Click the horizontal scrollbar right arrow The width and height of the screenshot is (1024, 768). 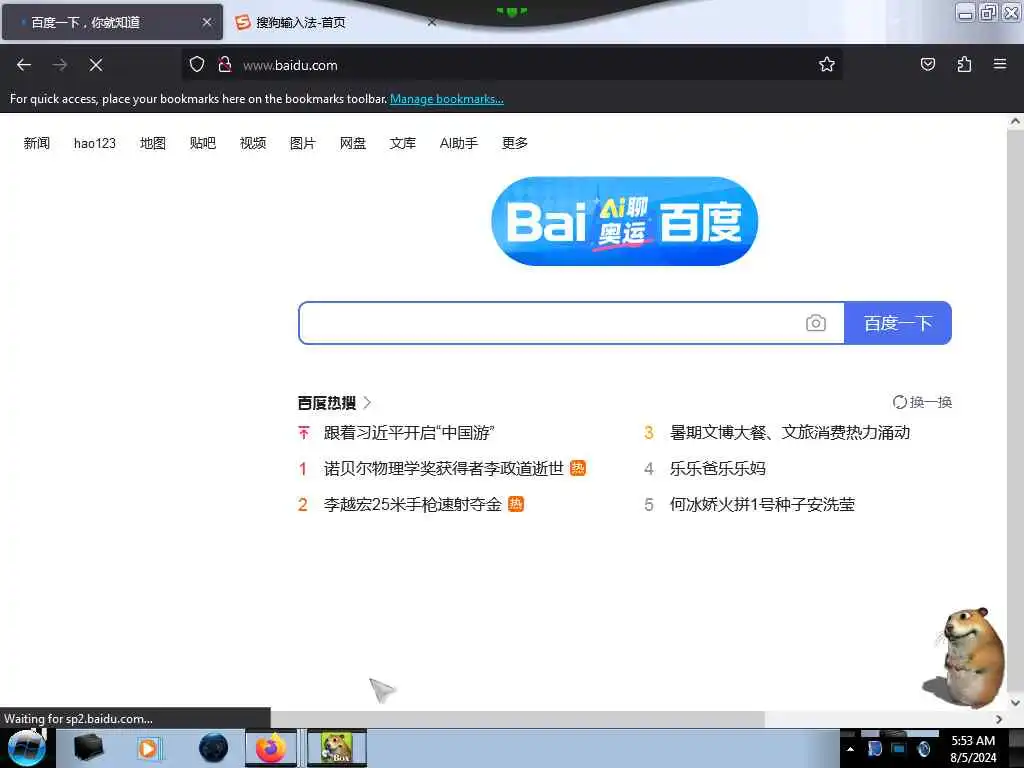[999, 718]
